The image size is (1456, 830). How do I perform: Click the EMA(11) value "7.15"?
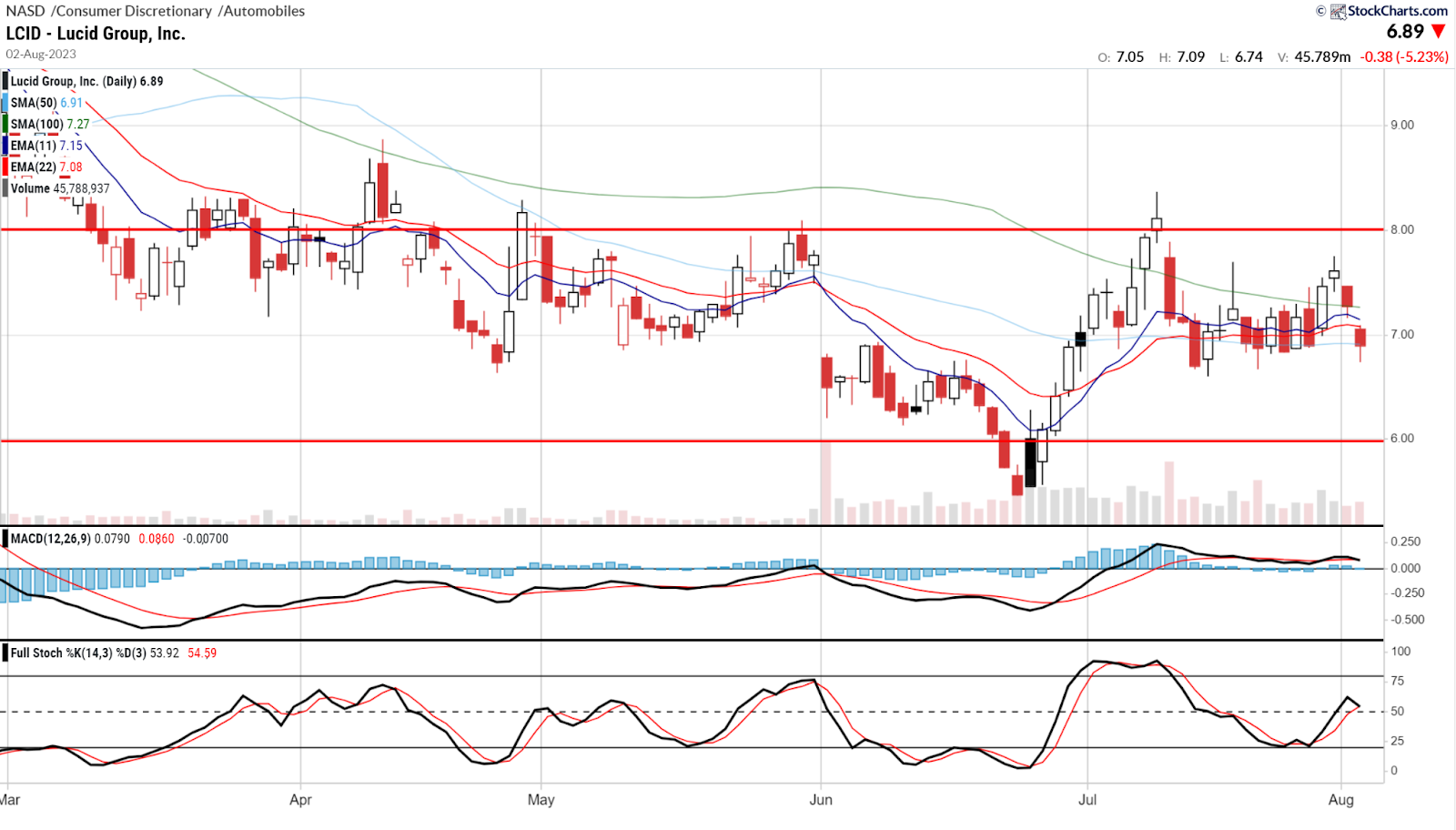tap(71, 146)
